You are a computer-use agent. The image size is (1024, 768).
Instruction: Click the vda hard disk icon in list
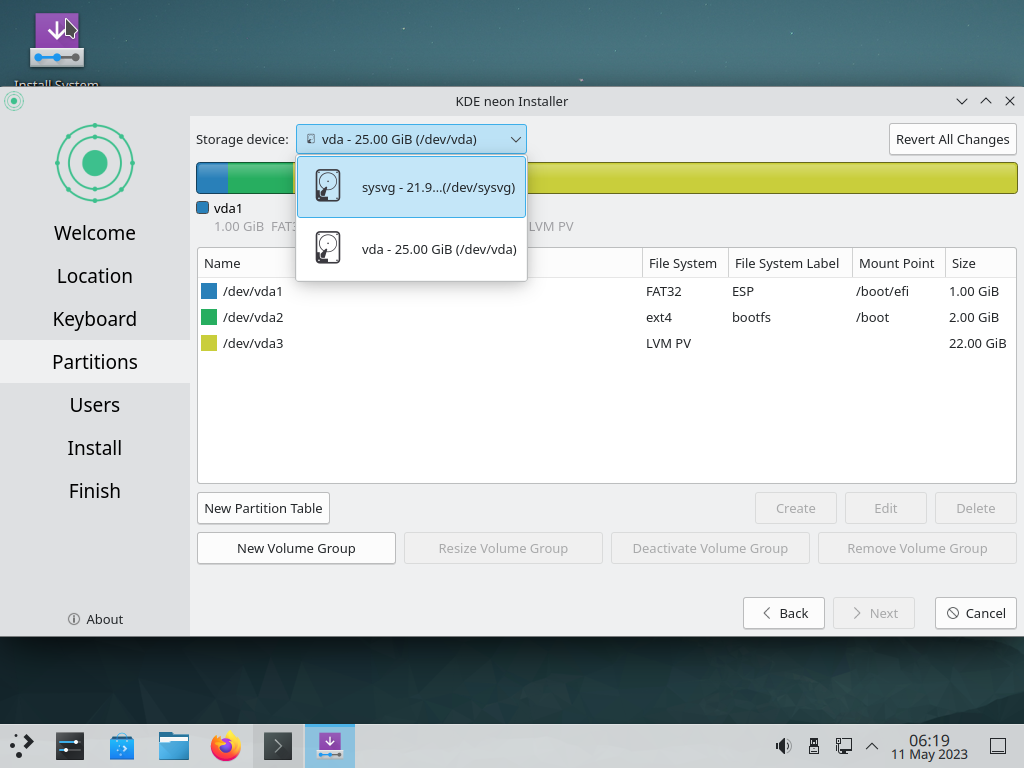click(328, 248)
